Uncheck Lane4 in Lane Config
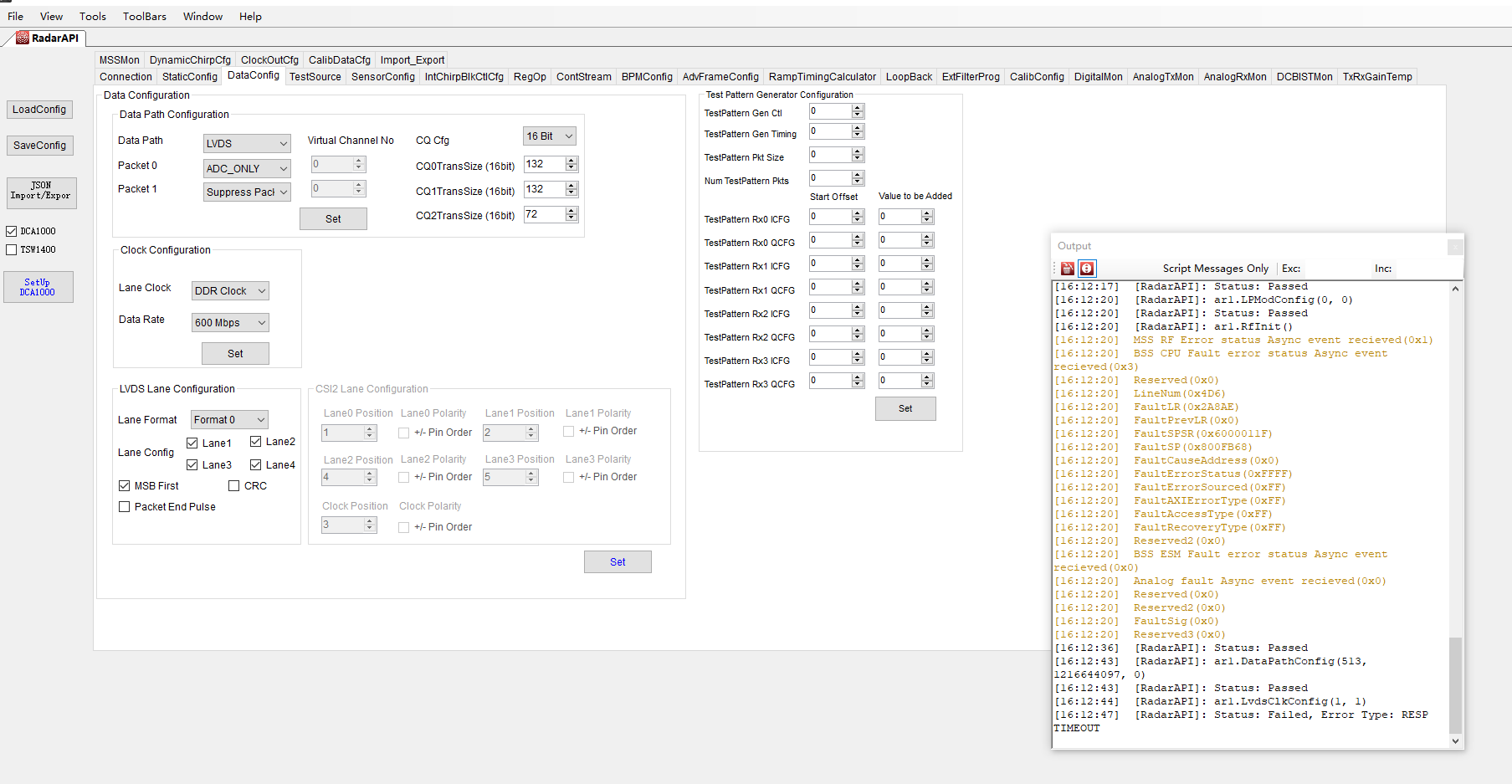 (256, 464)
